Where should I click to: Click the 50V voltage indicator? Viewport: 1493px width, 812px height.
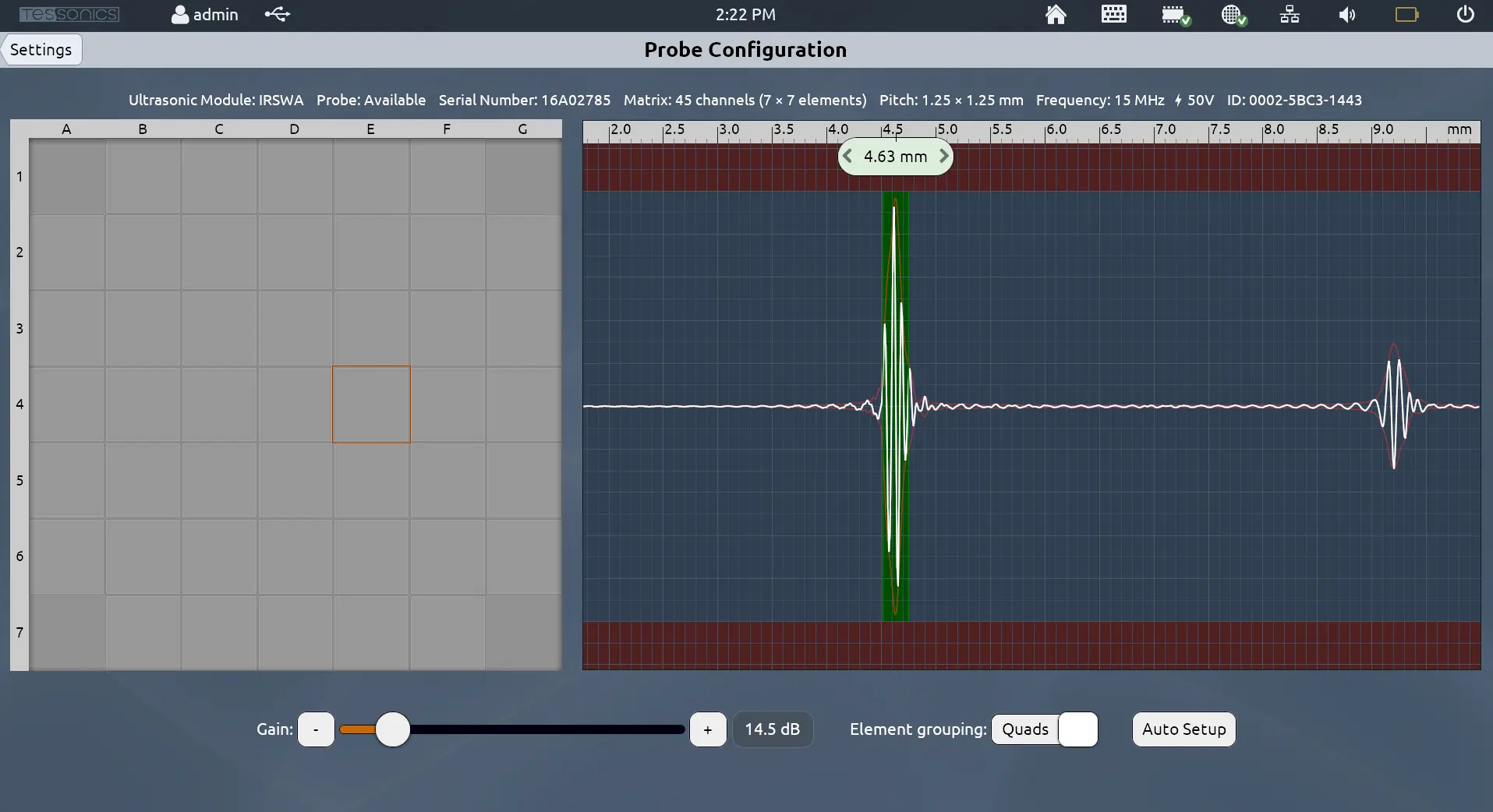pos(1194,100)
